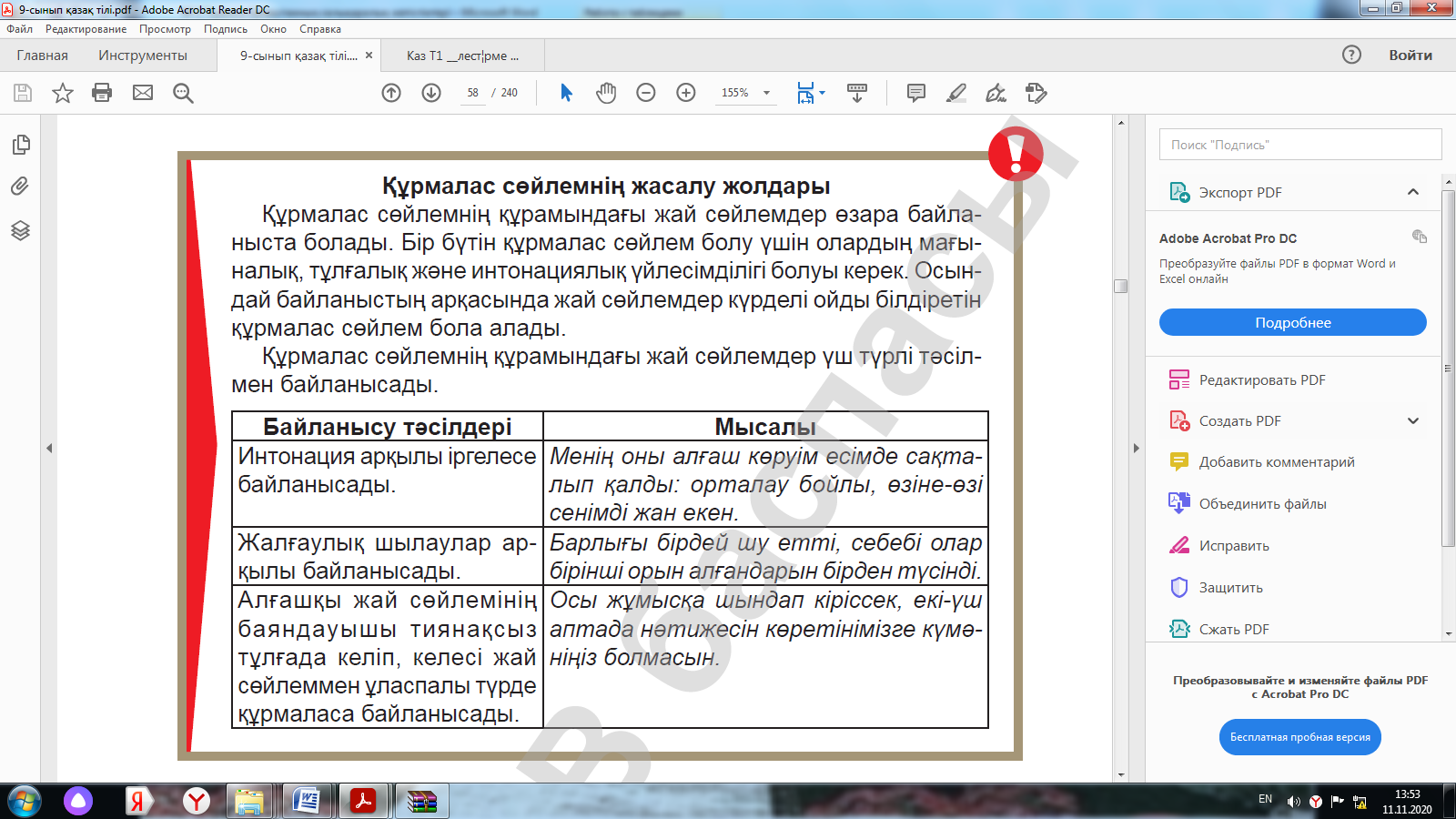Collapse the Экспорт PDF section

pyautogui.click(x=1412, y=192)
